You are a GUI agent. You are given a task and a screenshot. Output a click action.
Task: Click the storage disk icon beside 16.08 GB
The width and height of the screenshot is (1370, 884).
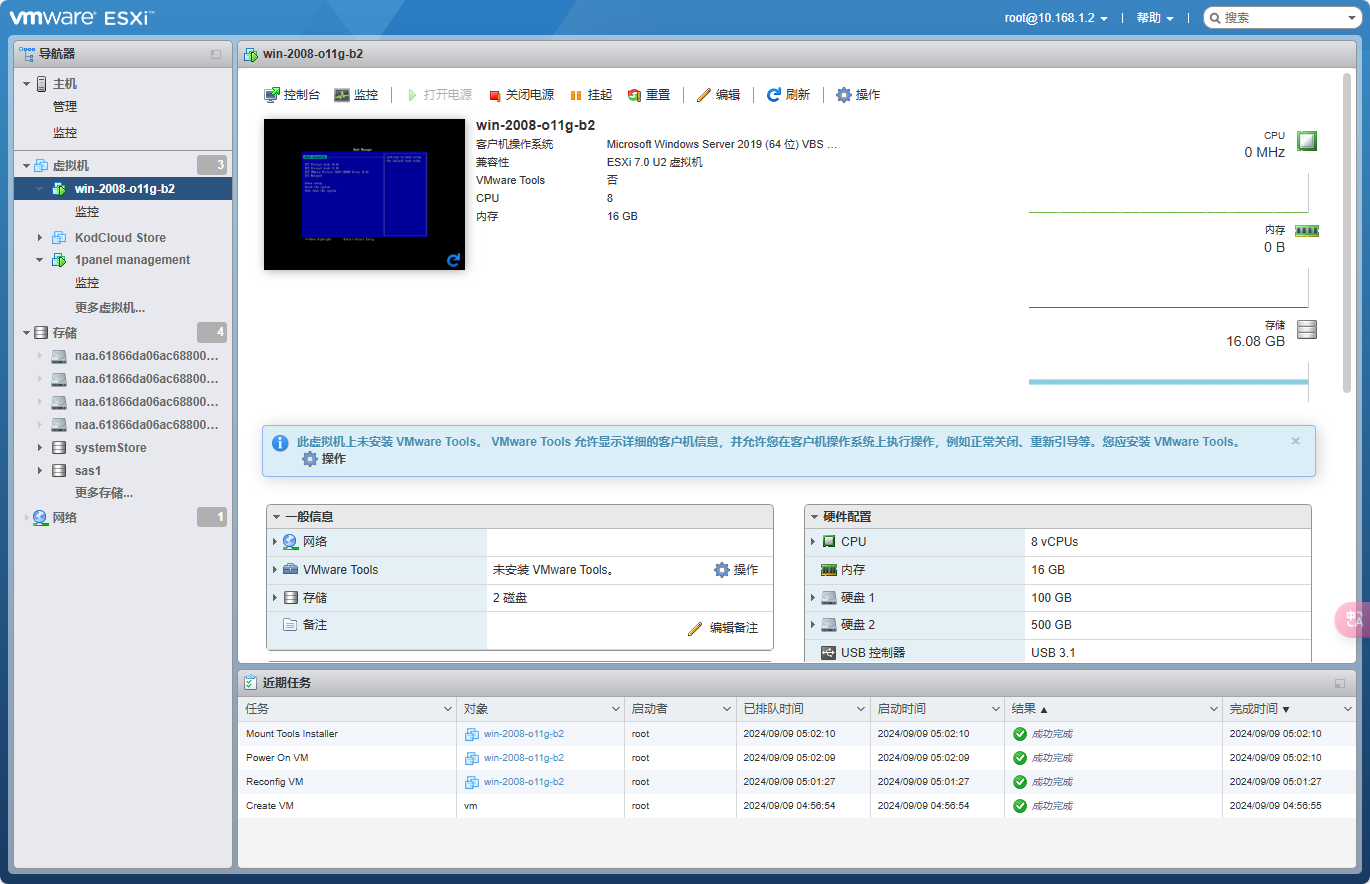pyautogui.click(x=1306, y=330)
